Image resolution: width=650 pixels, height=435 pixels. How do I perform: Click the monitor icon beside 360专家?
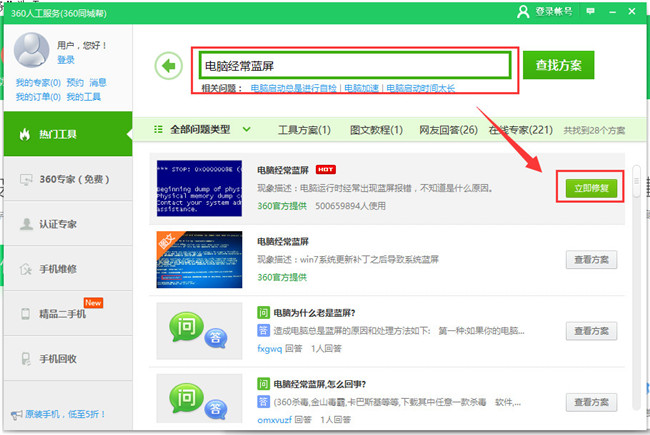point(26,180)
